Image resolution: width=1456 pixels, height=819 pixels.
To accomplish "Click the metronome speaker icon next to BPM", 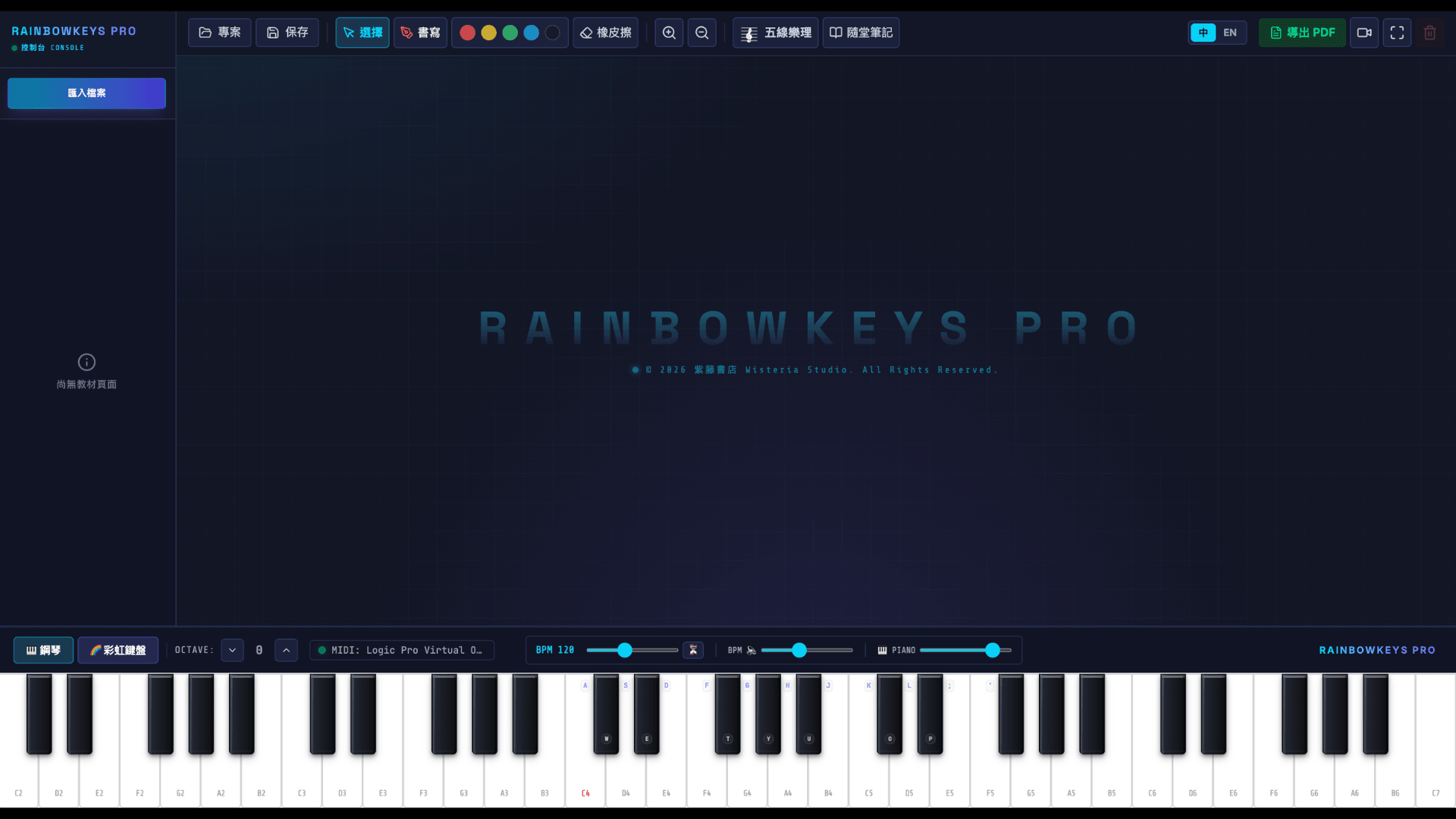I will [x=752, y=650].
